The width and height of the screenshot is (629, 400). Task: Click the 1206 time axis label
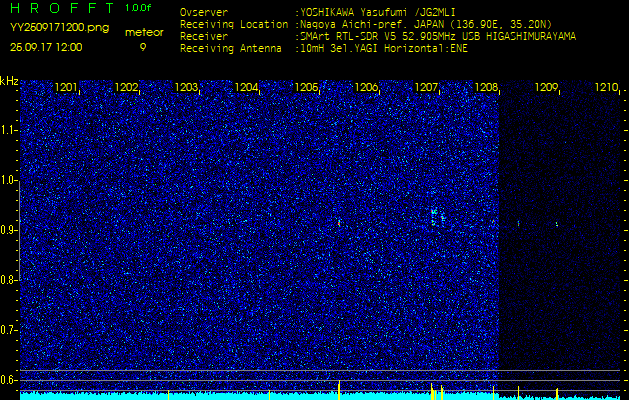click(x=366, y=87)
